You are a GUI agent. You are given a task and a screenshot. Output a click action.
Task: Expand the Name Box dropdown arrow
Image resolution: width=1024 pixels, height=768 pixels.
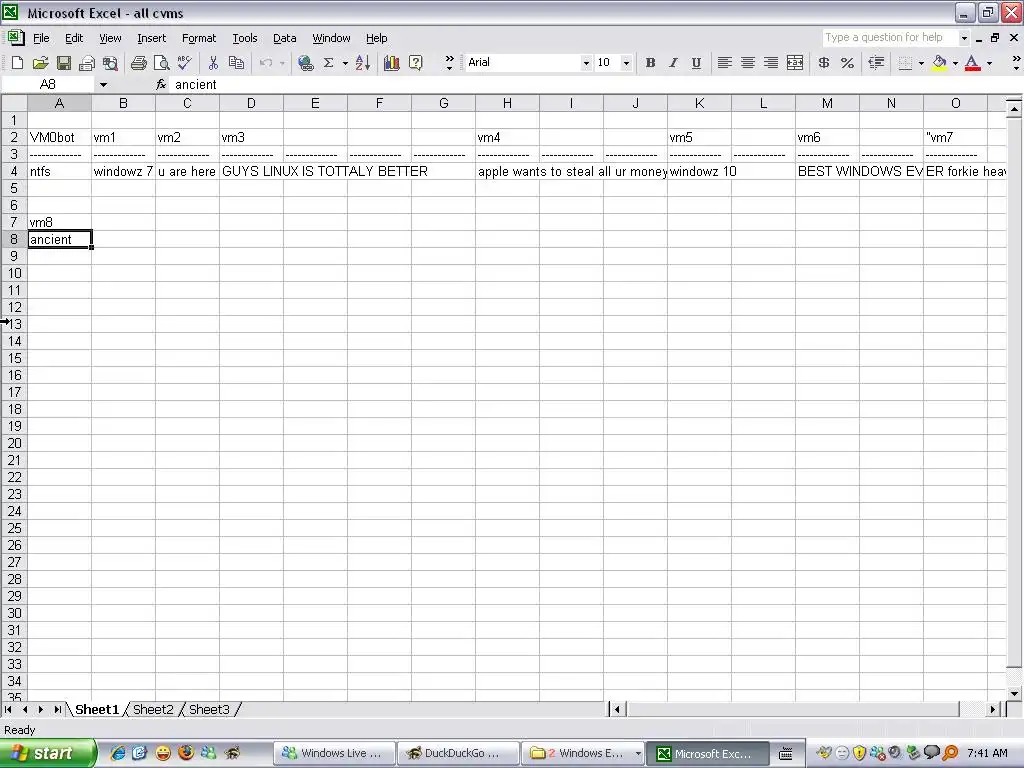pyautogui.click(x=103, y=84)
